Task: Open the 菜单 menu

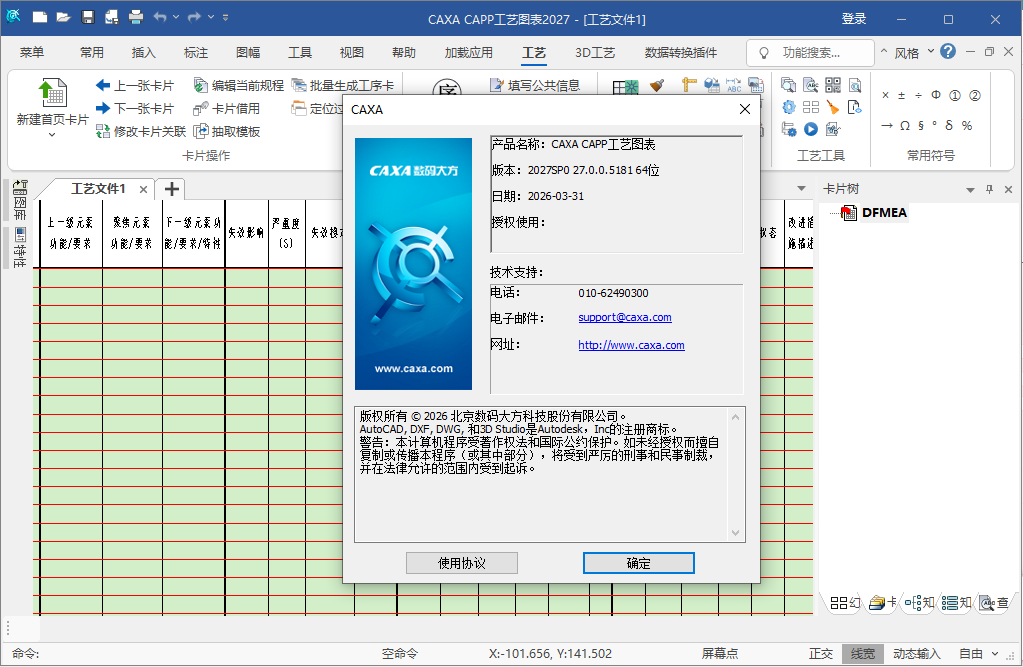Action: [31, 53]
